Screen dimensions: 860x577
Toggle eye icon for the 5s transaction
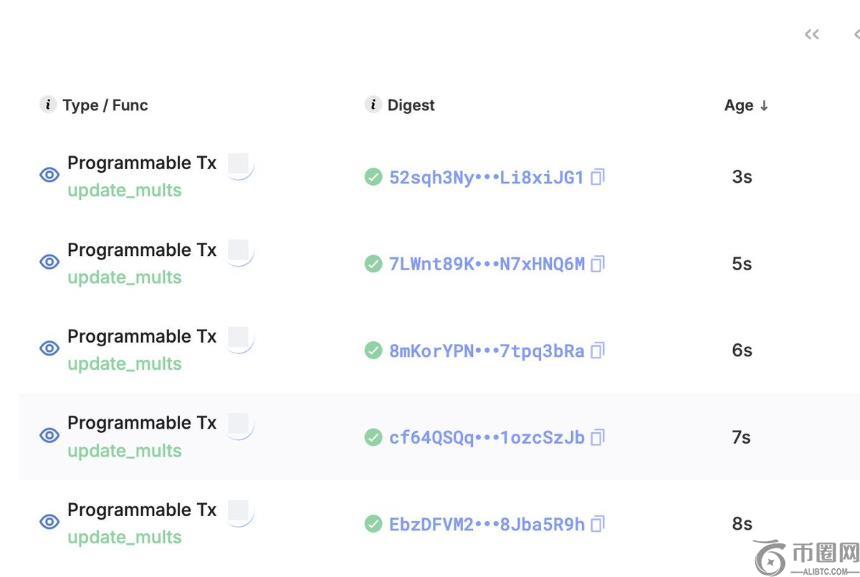click(49, 262)
